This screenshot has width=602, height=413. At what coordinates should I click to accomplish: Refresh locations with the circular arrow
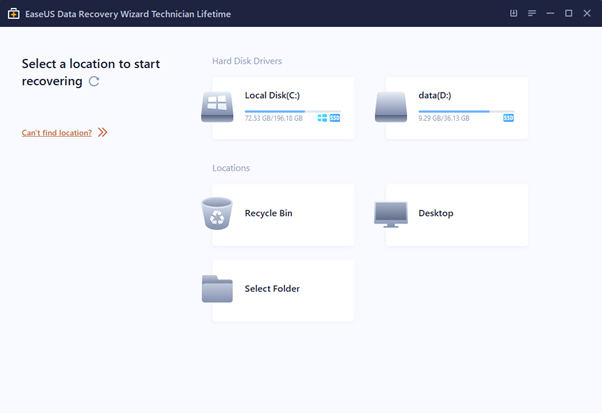click(x=94, y=81)
